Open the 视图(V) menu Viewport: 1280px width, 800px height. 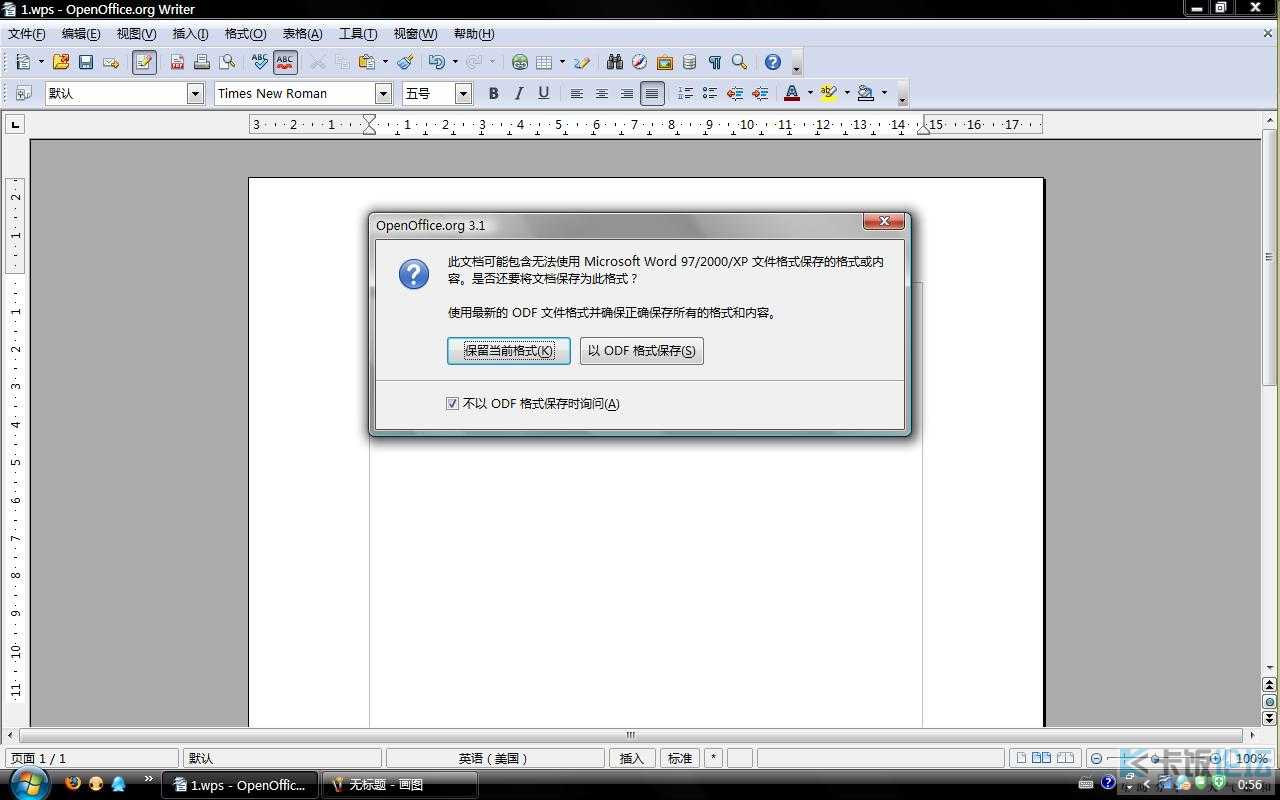tap(136, 34)
